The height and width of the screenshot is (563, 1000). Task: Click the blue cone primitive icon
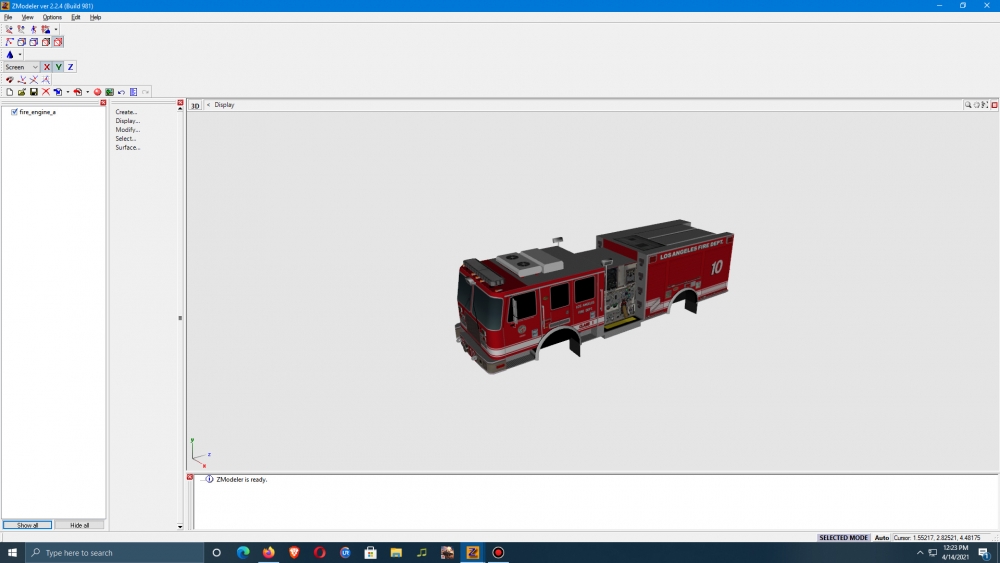click(10, 54)
